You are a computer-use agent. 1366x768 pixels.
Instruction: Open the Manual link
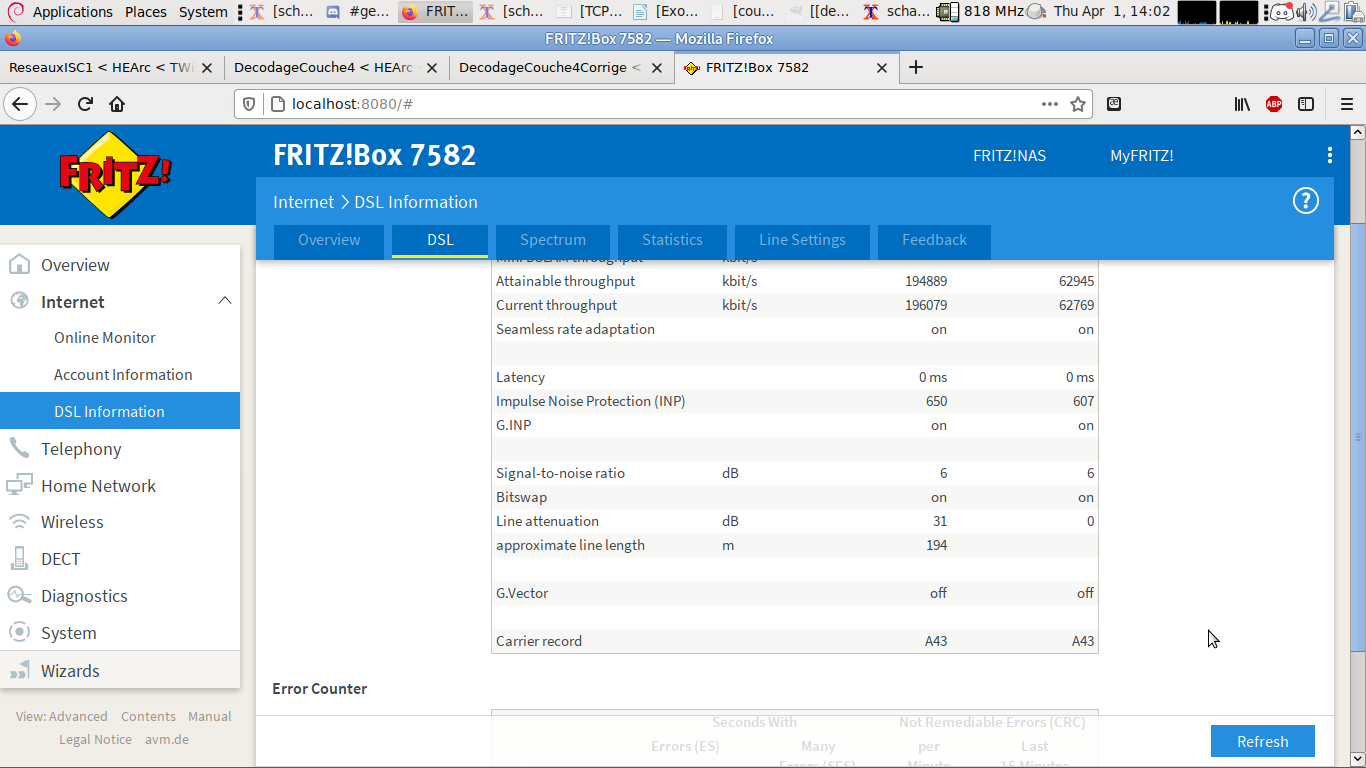click(210, 716)
